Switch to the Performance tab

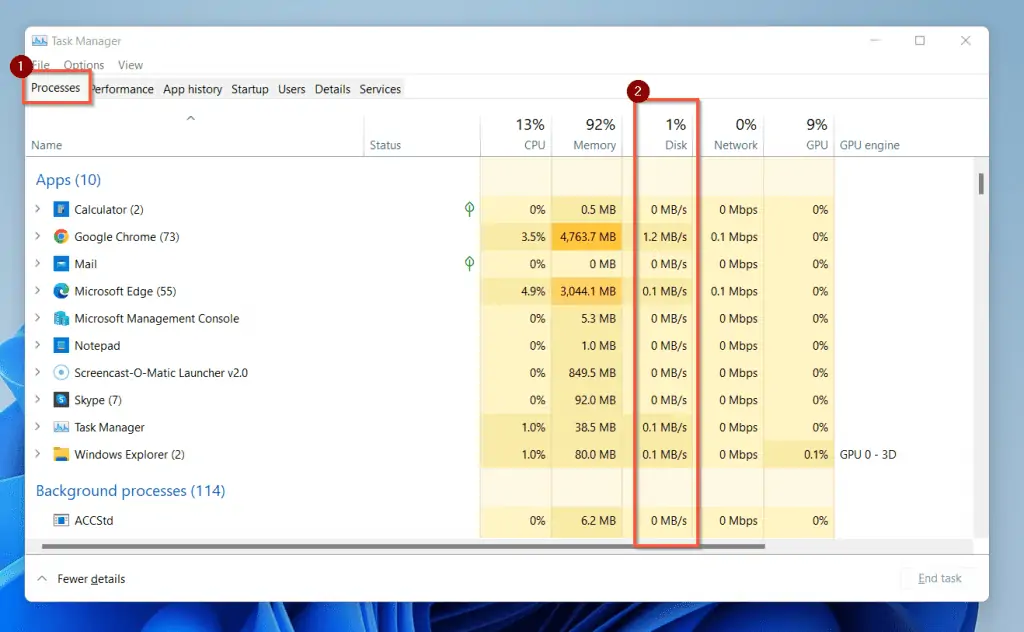pos(123,89)
